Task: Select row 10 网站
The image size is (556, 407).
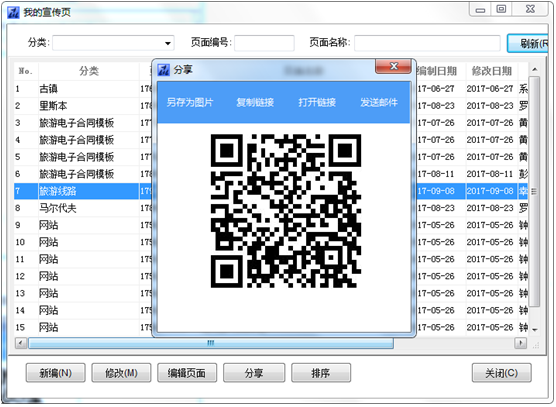Action: click(271, 242)
